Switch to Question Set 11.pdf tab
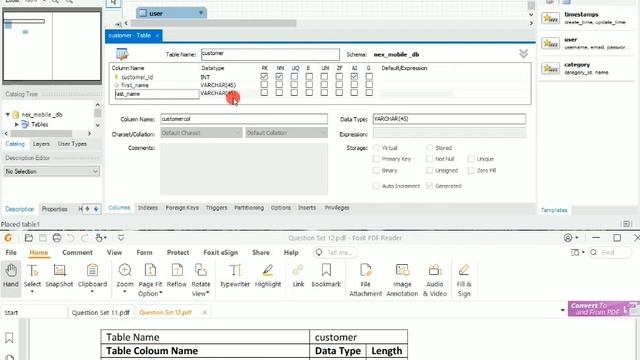640x360 pixels. tap(100, 313)
